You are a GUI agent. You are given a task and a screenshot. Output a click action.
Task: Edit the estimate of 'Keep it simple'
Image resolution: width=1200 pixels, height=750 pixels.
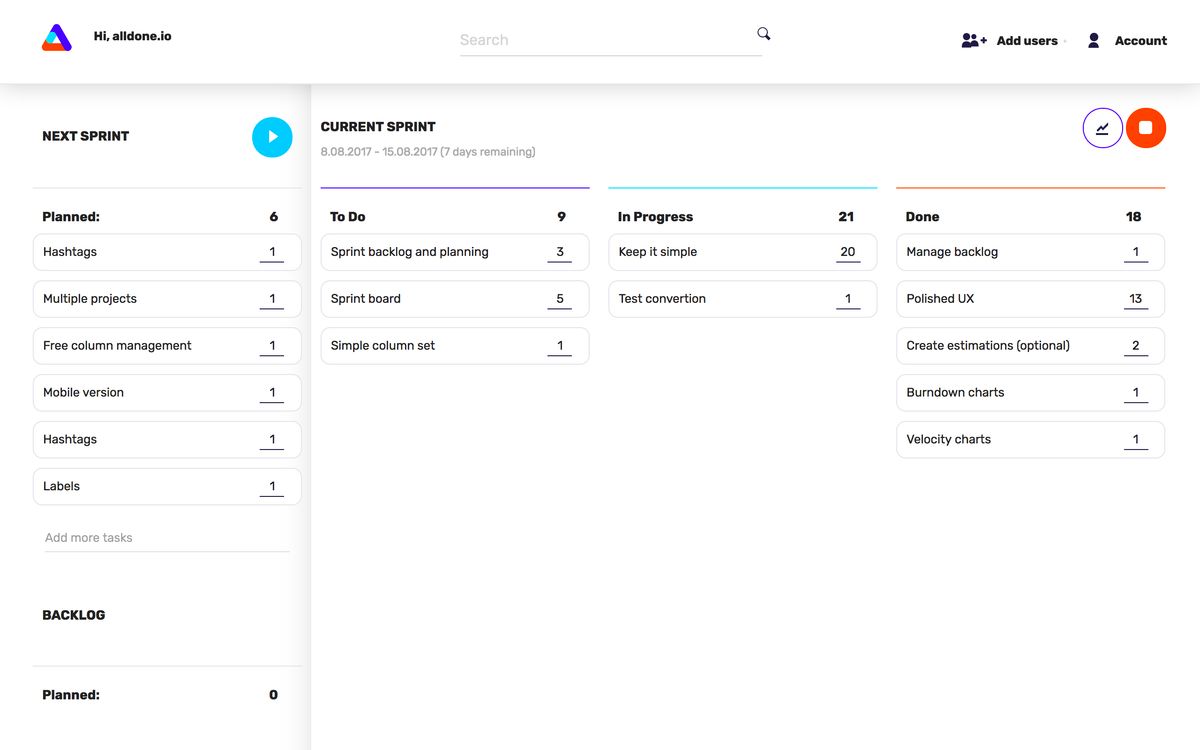pyautogui.click(x=848, y=251)
